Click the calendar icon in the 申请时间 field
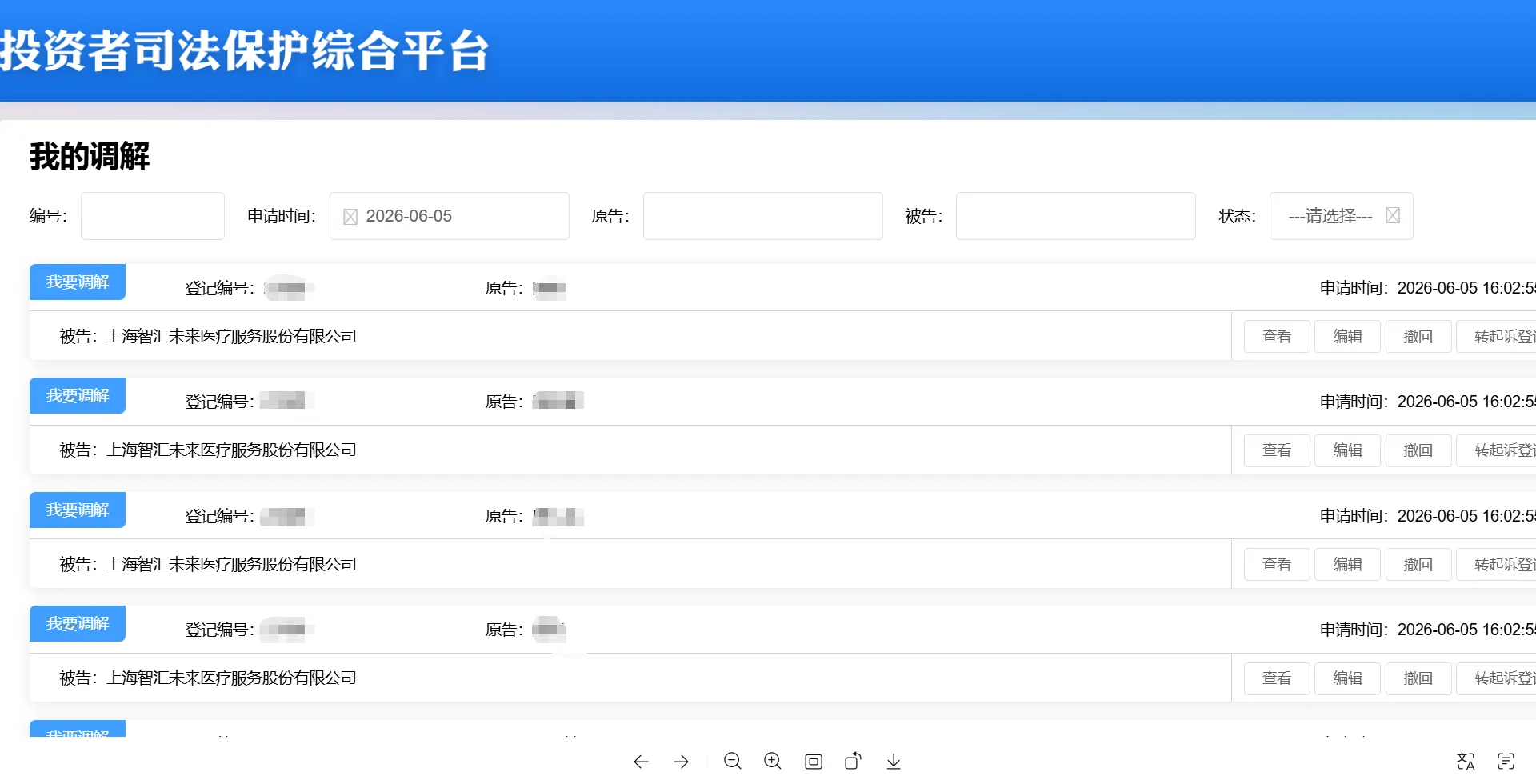 tap(350, 217)
